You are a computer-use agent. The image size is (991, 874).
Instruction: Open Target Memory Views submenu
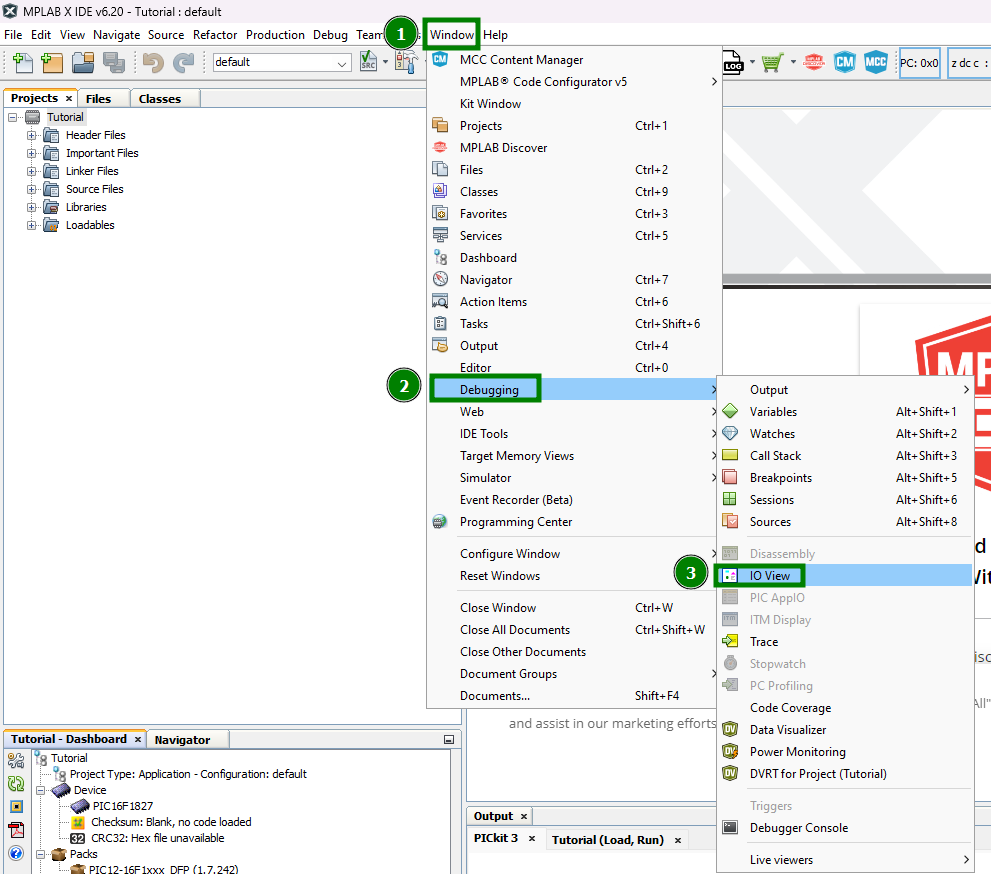574,456
